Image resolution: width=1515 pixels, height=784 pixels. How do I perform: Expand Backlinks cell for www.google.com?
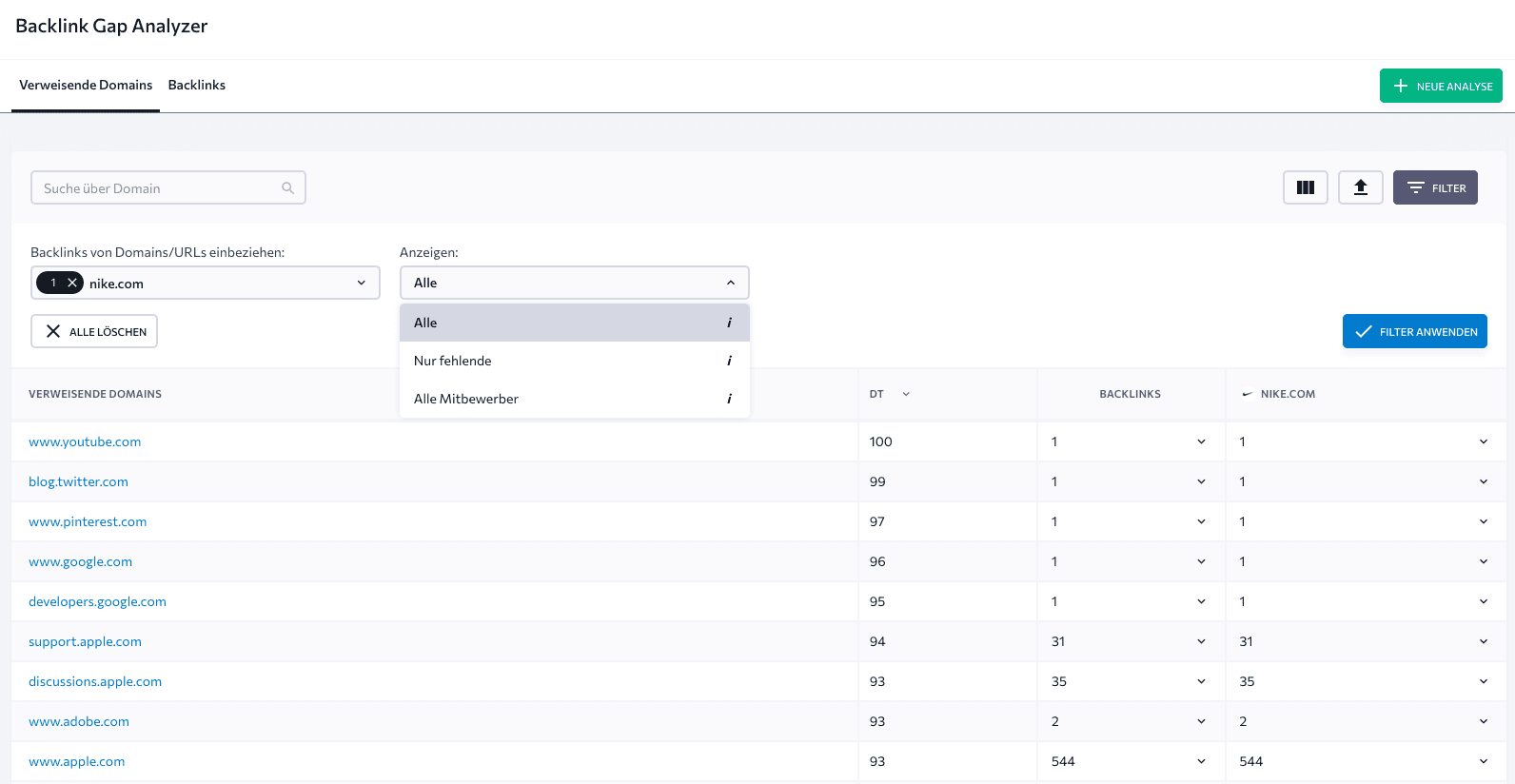tap(1201, 561)
